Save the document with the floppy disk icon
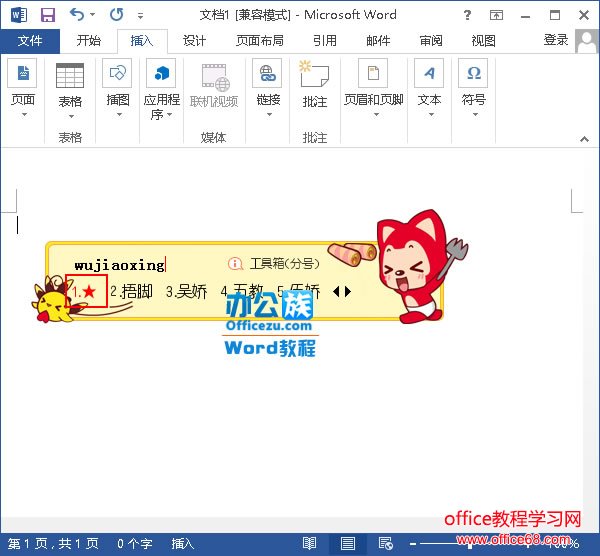Image resolution: width=600 pixels, height=556 pixels. [x=48, y=15]
